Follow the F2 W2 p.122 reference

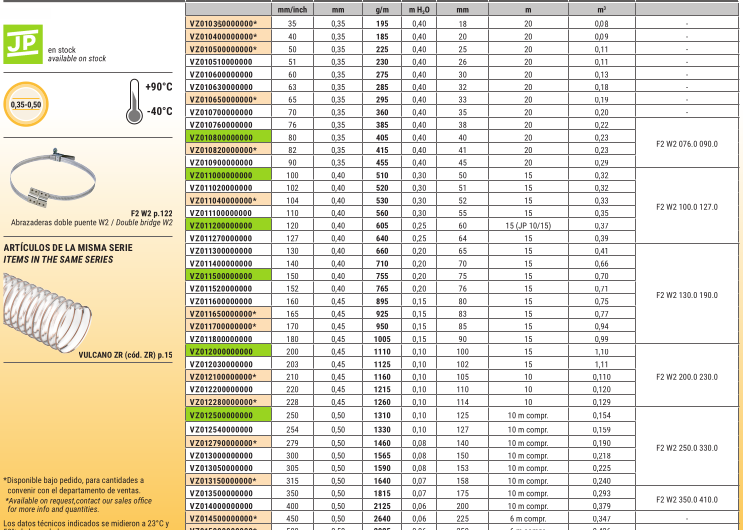[152, 214]
